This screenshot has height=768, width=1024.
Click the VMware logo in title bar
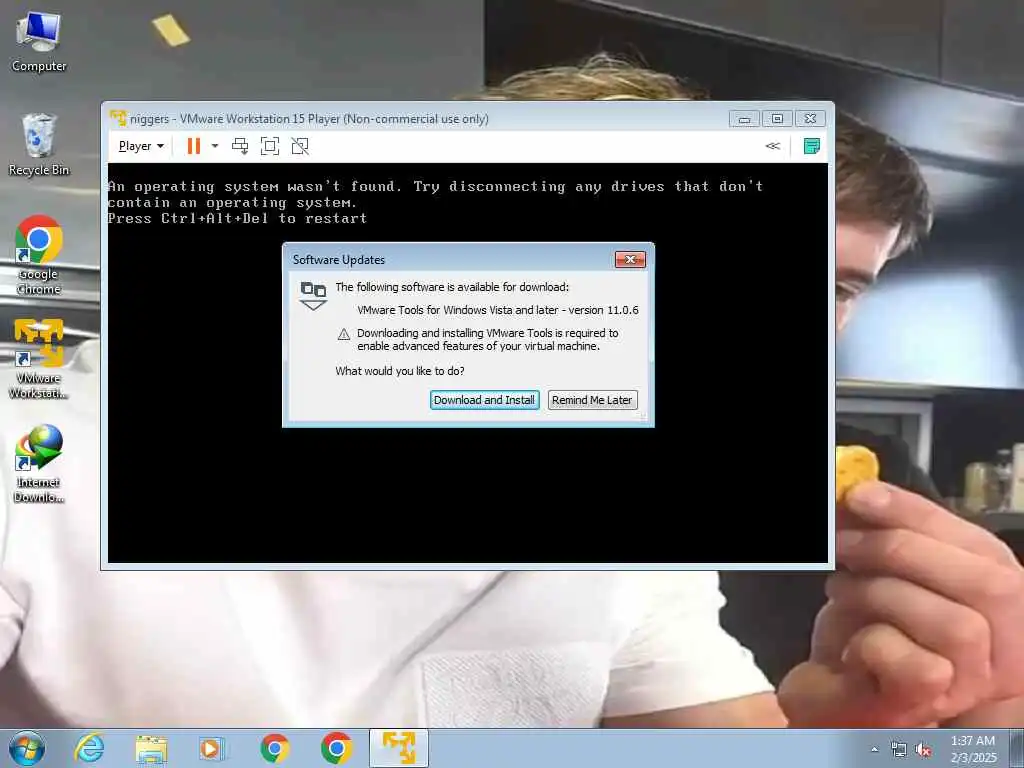pos(118,118)
